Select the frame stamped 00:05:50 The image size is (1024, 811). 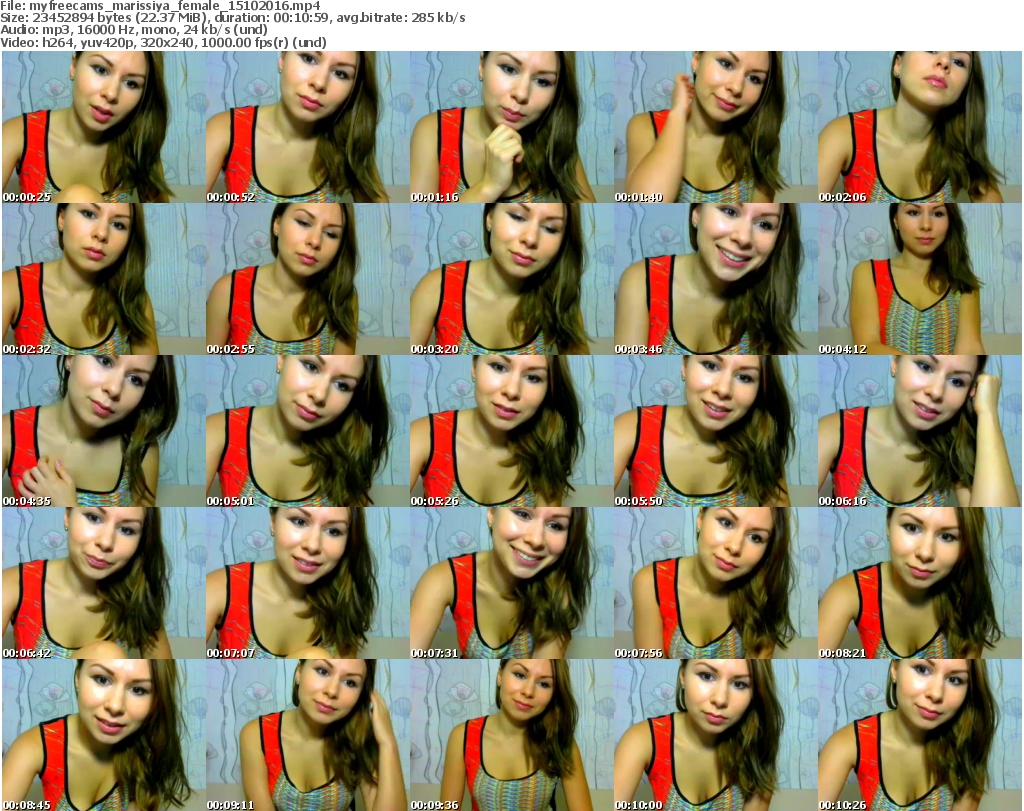(716, 431)
